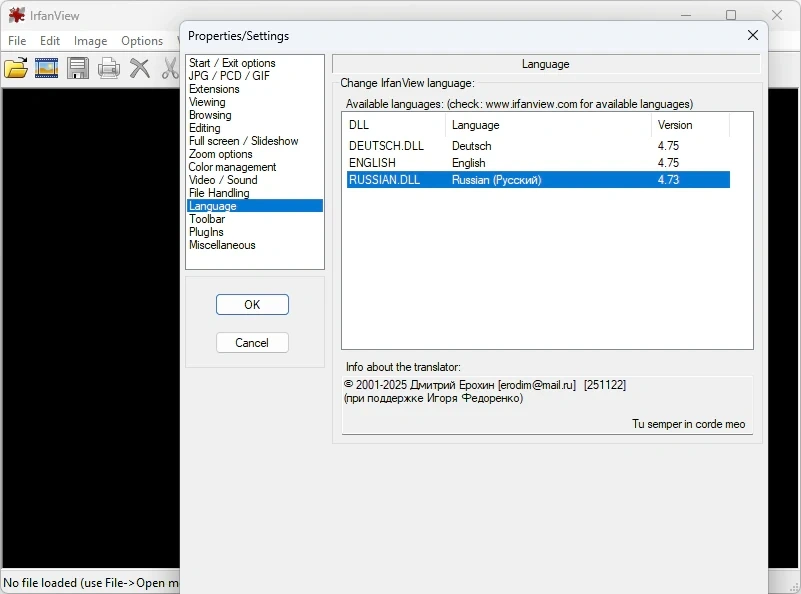Click the Cut scissors toolbar icon

(x=171, y=68)
